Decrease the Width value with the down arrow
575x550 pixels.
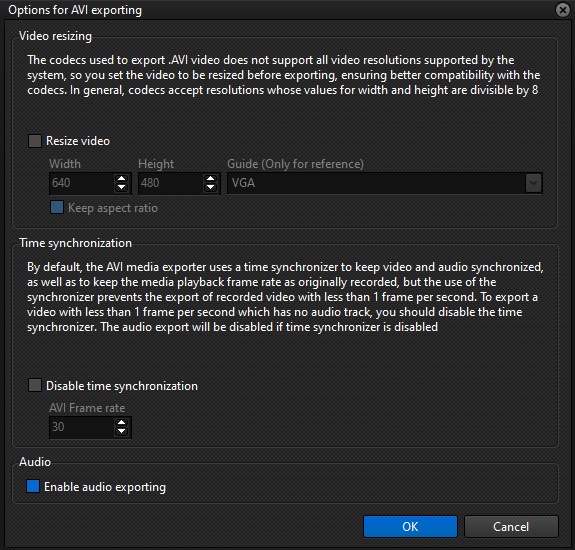[121, 187]
